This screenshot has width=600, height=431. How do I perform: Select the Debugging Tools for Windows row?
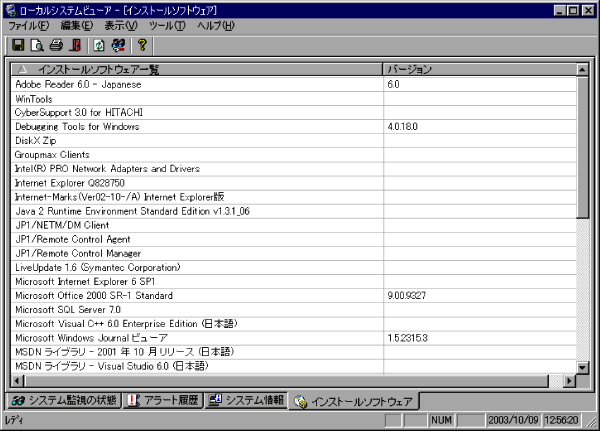[294, 127]
